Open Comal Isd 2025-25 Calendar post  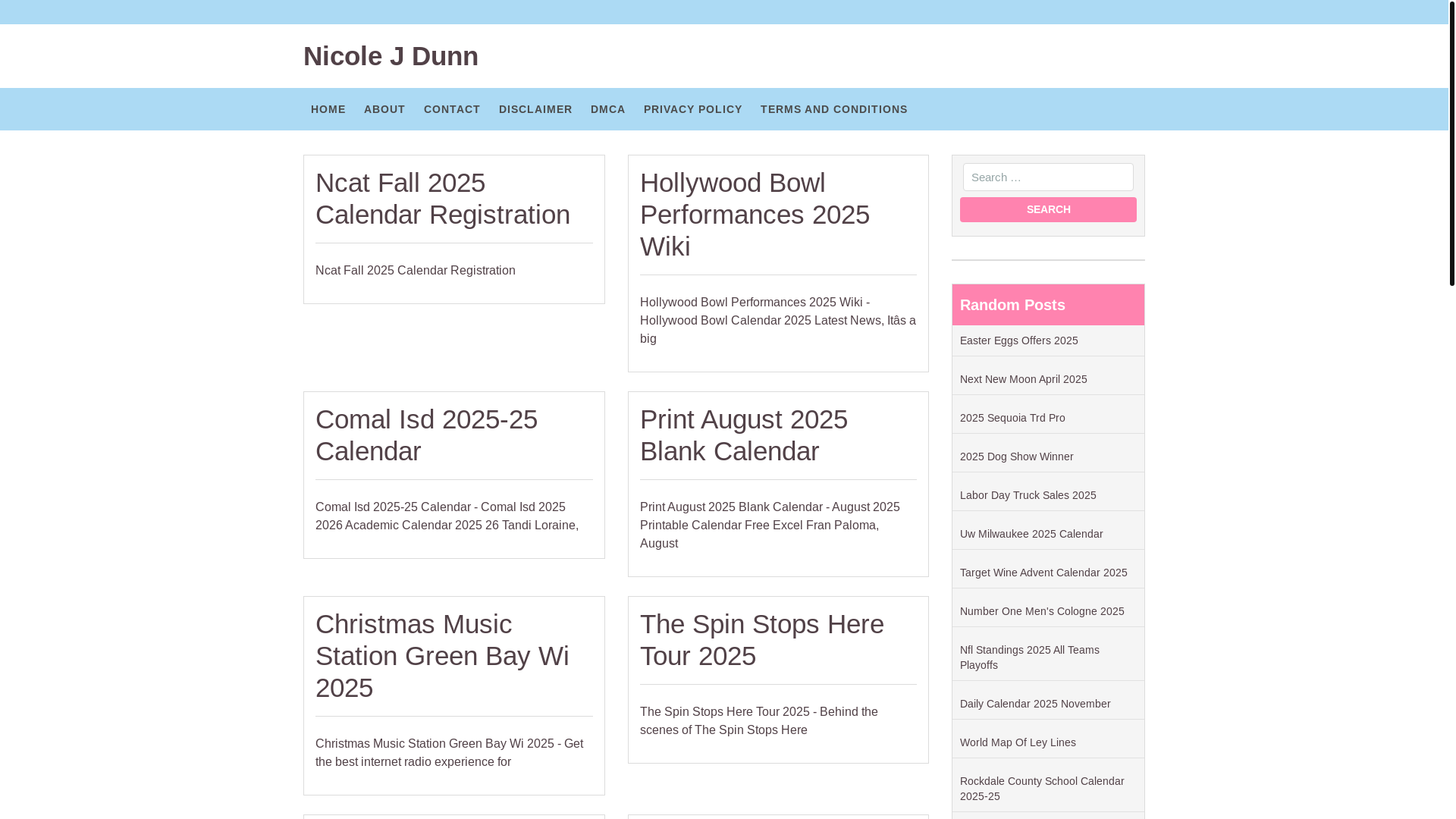pyautogui.click(x=426, y=435)
